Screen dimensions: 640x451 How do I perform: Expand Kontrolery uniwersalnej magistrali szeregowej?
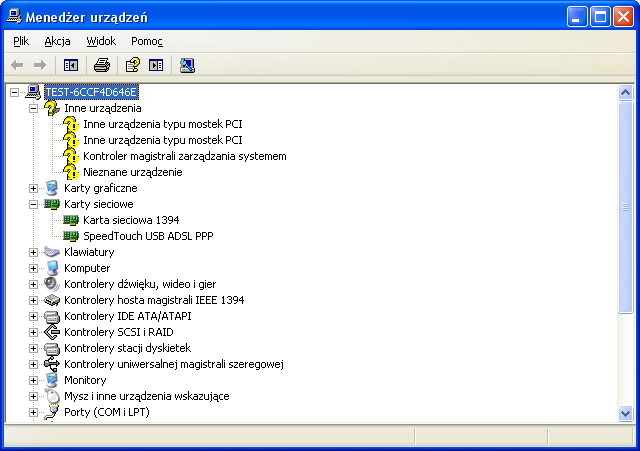coord(33,364)
